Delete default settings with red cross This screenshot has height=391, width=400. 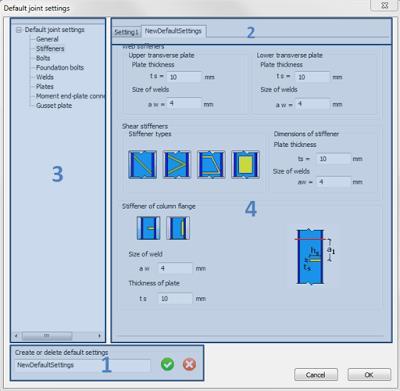pos(189,364)
